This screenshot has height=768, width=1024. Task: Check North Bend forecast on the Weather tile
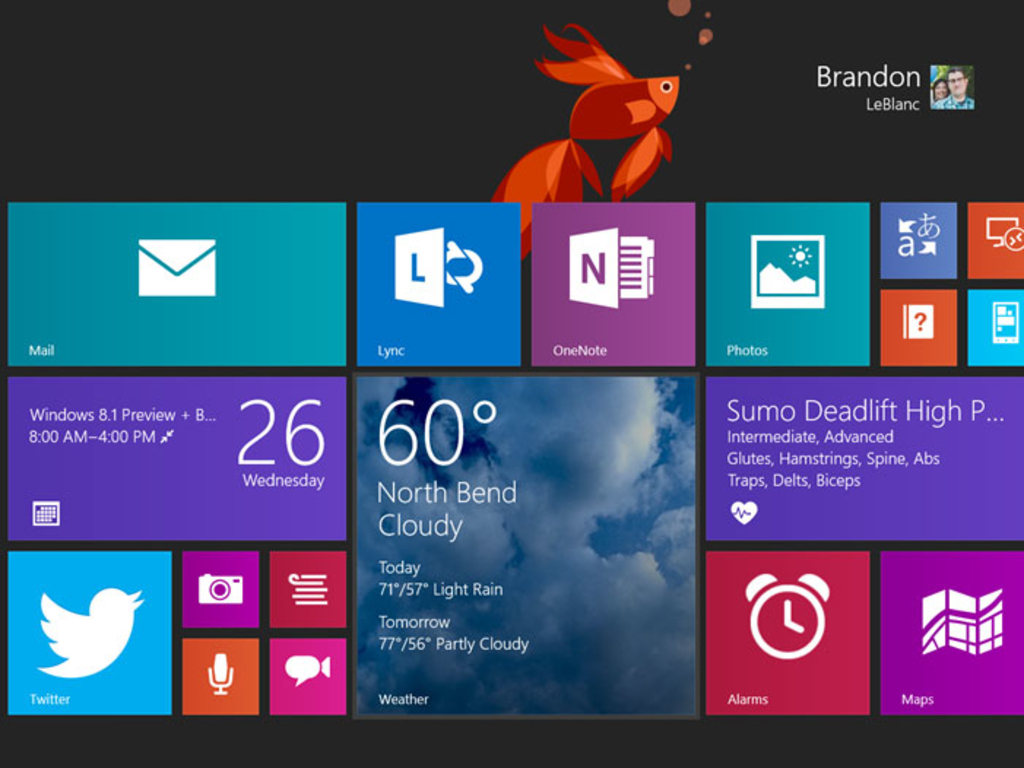(524, 543)
